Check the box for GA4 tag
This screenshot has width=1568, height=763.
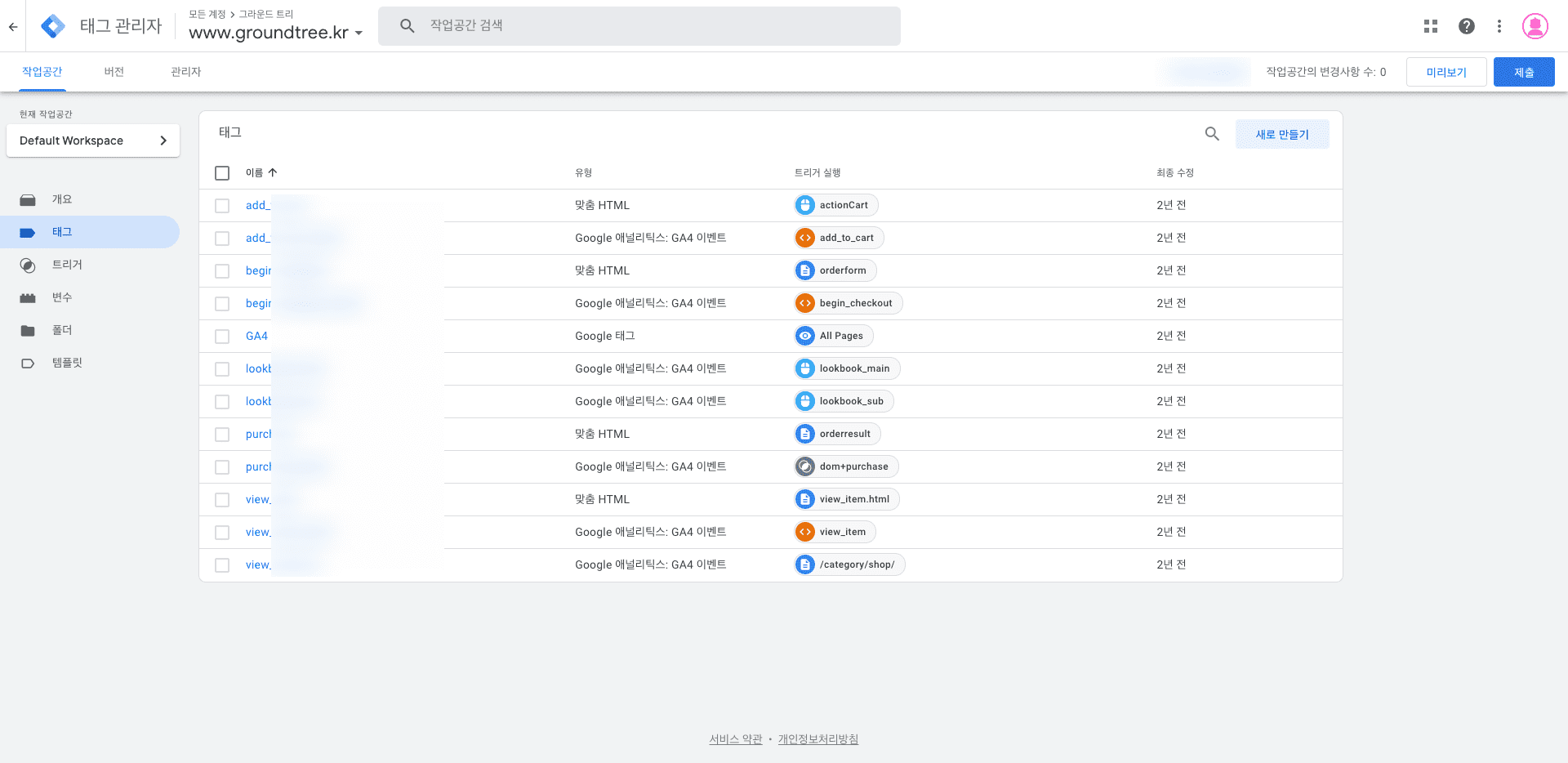tap(222, 337)
